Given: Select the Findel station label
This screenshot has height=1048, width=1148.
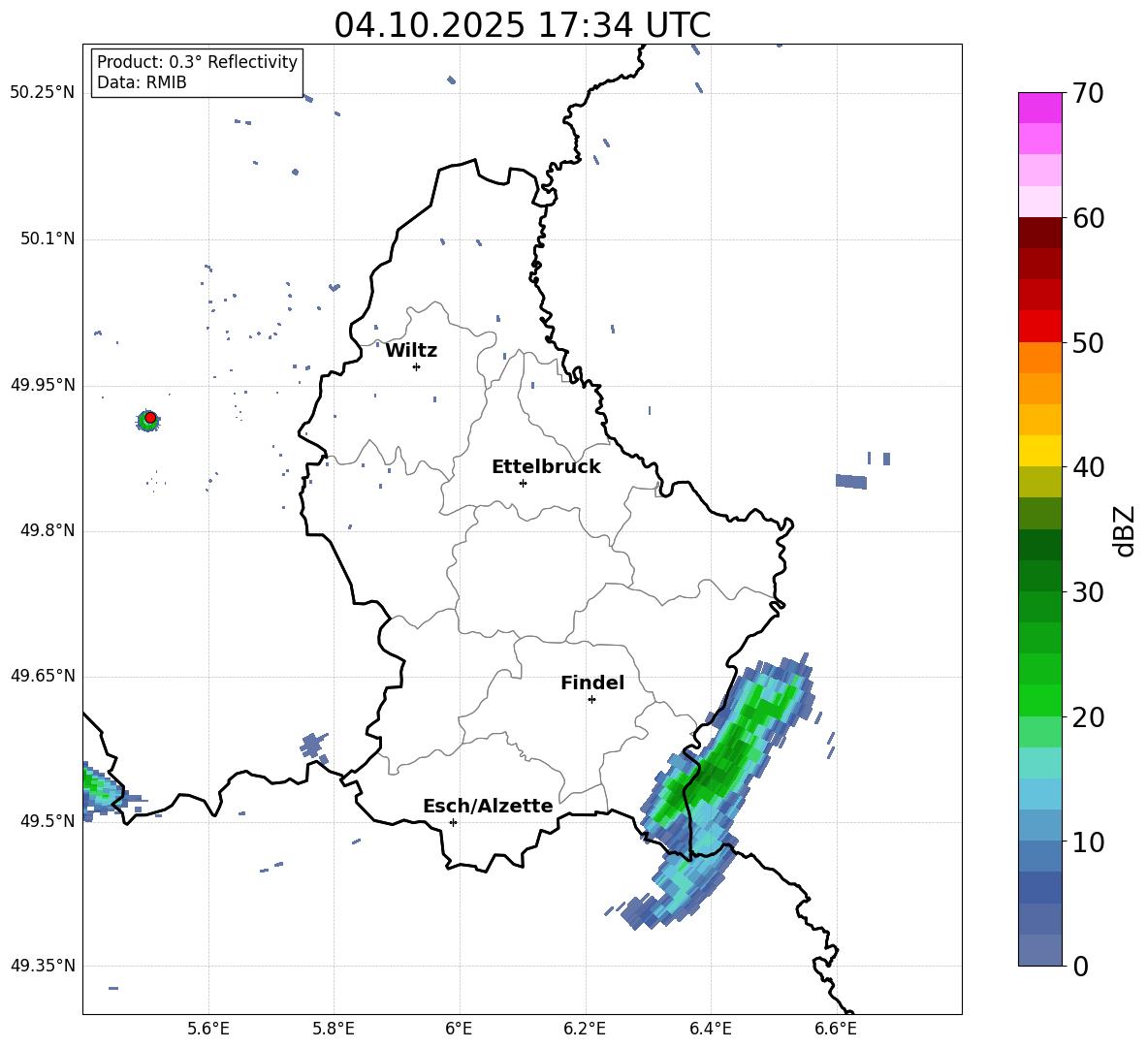Looking at the screenshot, I should [x=592, y=683].
